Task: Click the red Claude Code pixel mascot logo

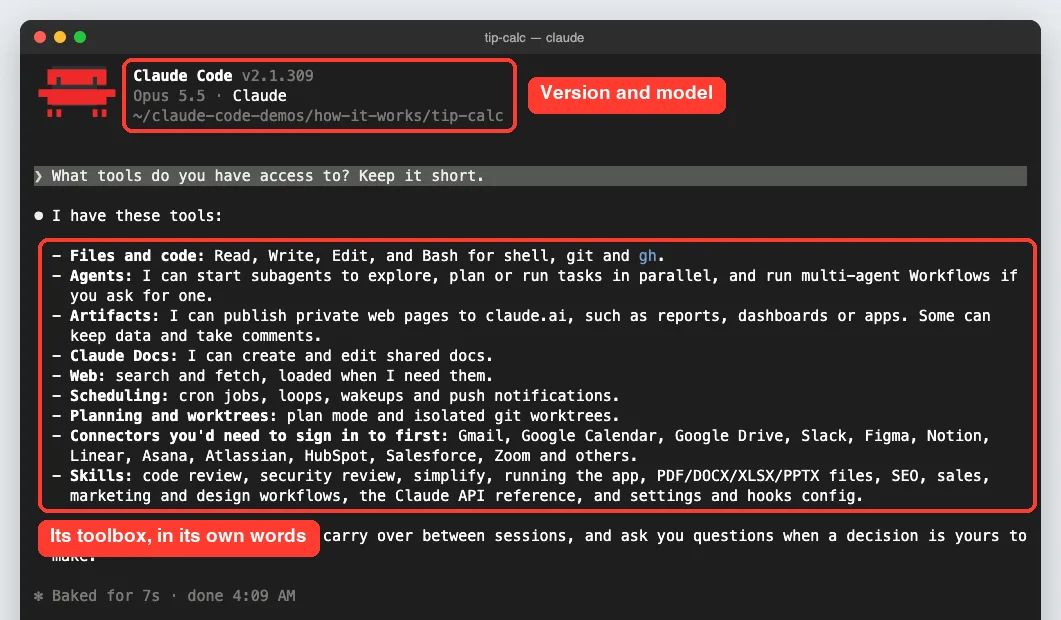Action: pos(76,92)
